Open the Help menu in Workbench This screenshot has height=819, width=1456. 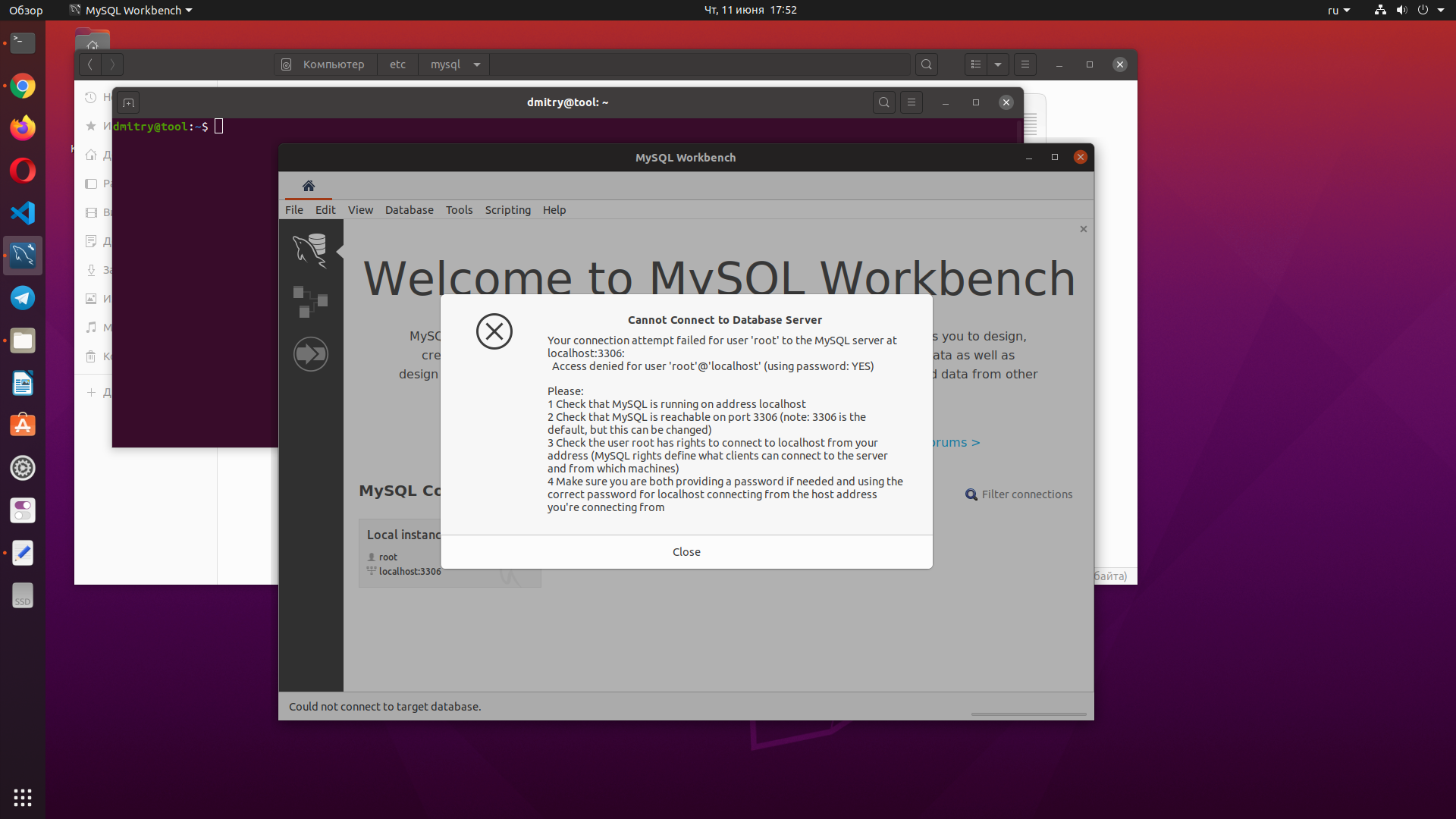pos(554,210)
